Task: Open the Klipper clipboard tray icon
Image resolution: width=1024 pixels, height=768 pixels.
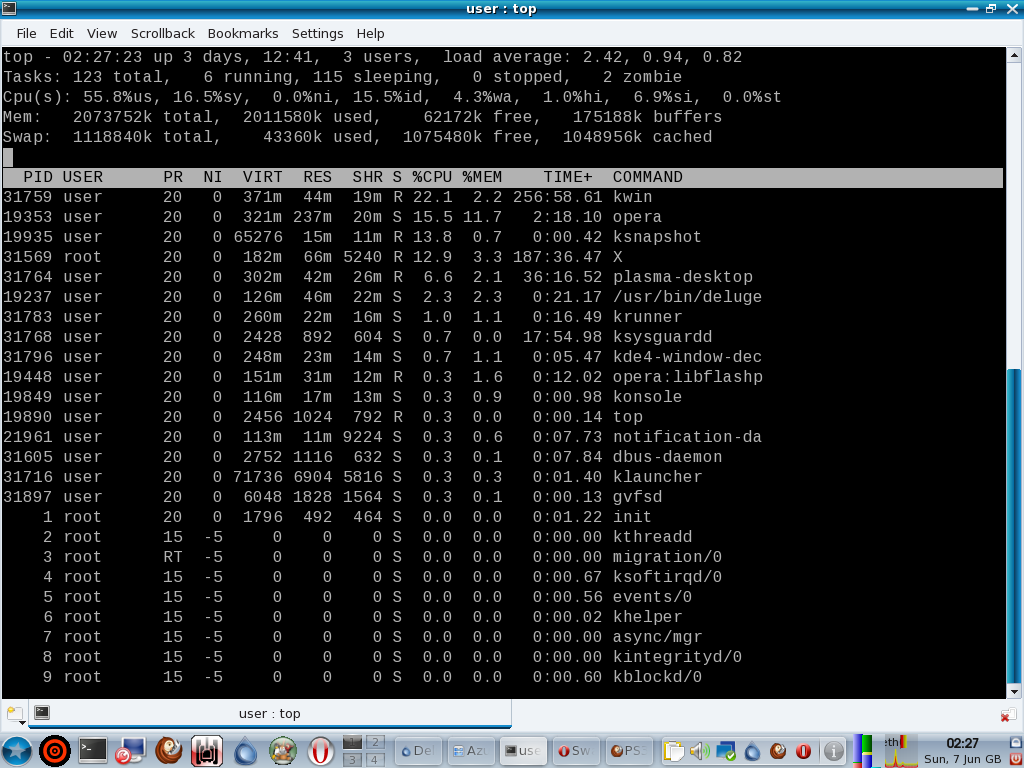Action: point(673,751)
